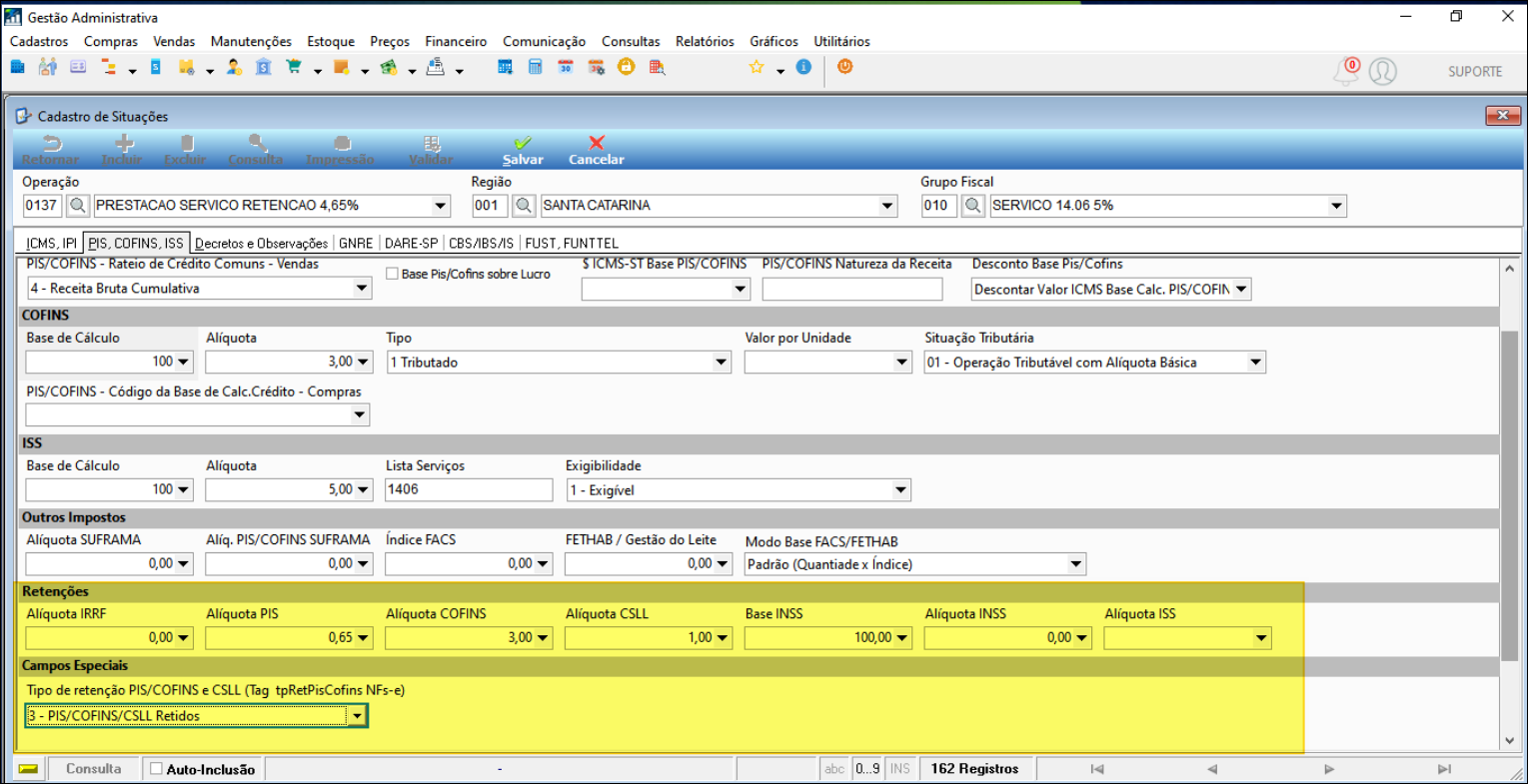Switch to the ICMS, IPI tab
Screen dimensions: 1528x784
pos(51,243)
